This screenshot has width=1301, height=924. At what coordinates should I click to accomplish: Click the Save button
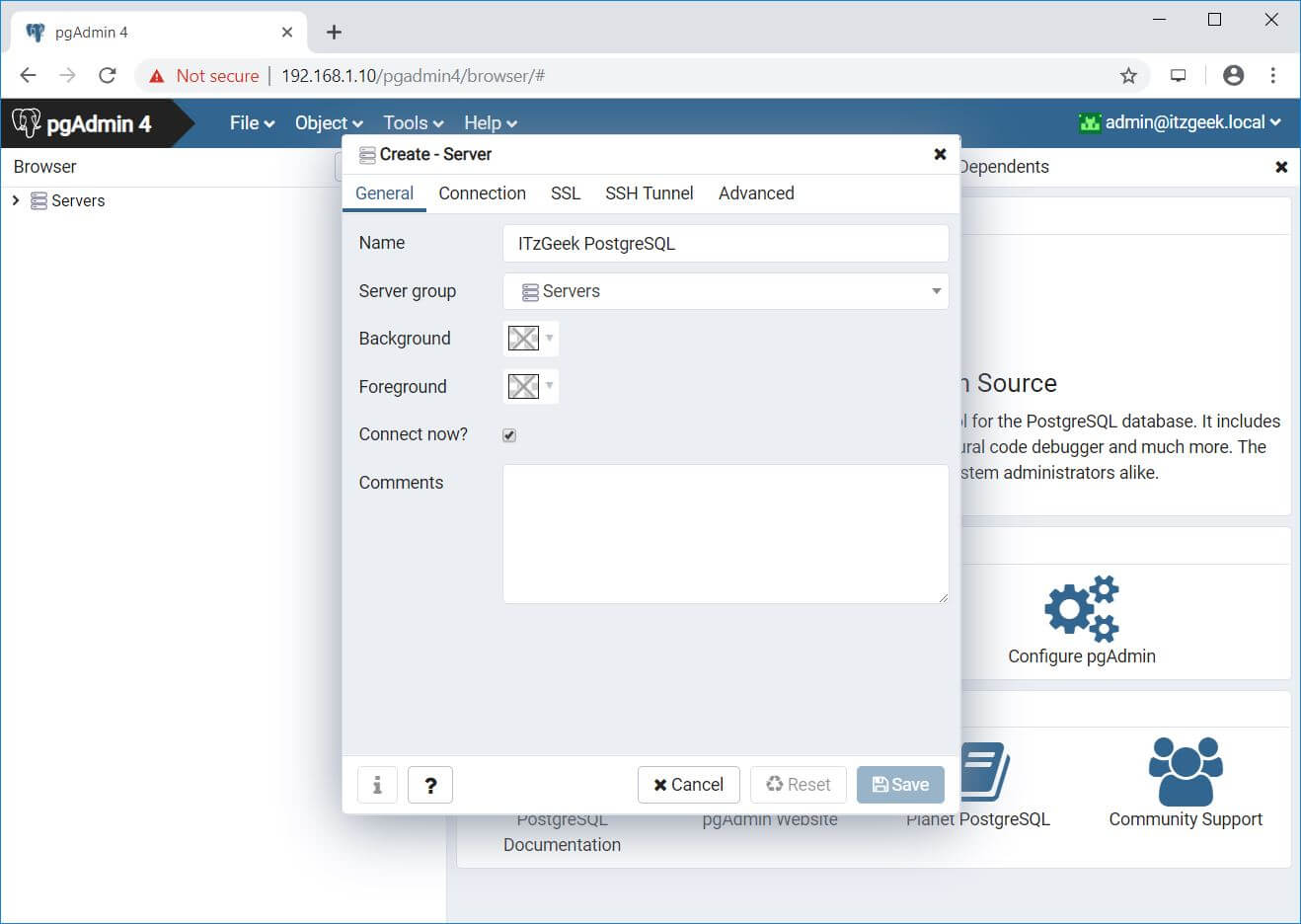tap(900, 785)
